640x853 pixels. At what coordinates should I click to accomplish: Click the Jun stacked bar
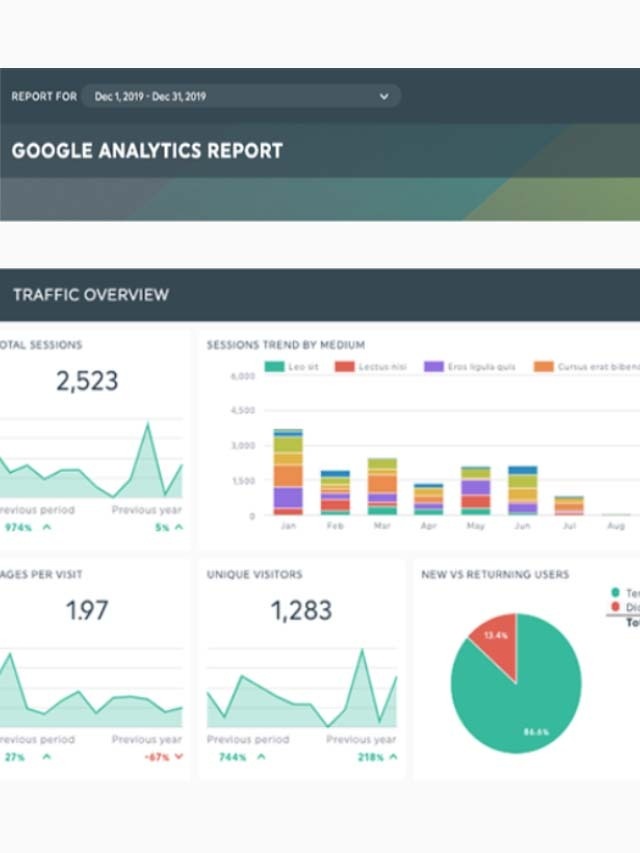(x=522, y=490)
